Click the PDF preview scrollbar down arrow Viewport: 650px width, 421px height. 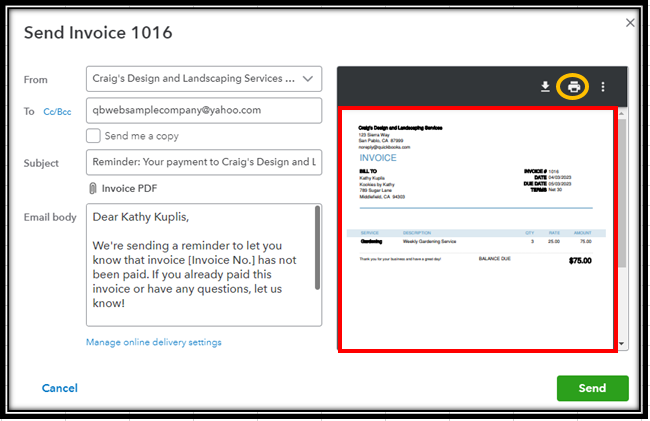pyautogui.click(x=623, y=343)
